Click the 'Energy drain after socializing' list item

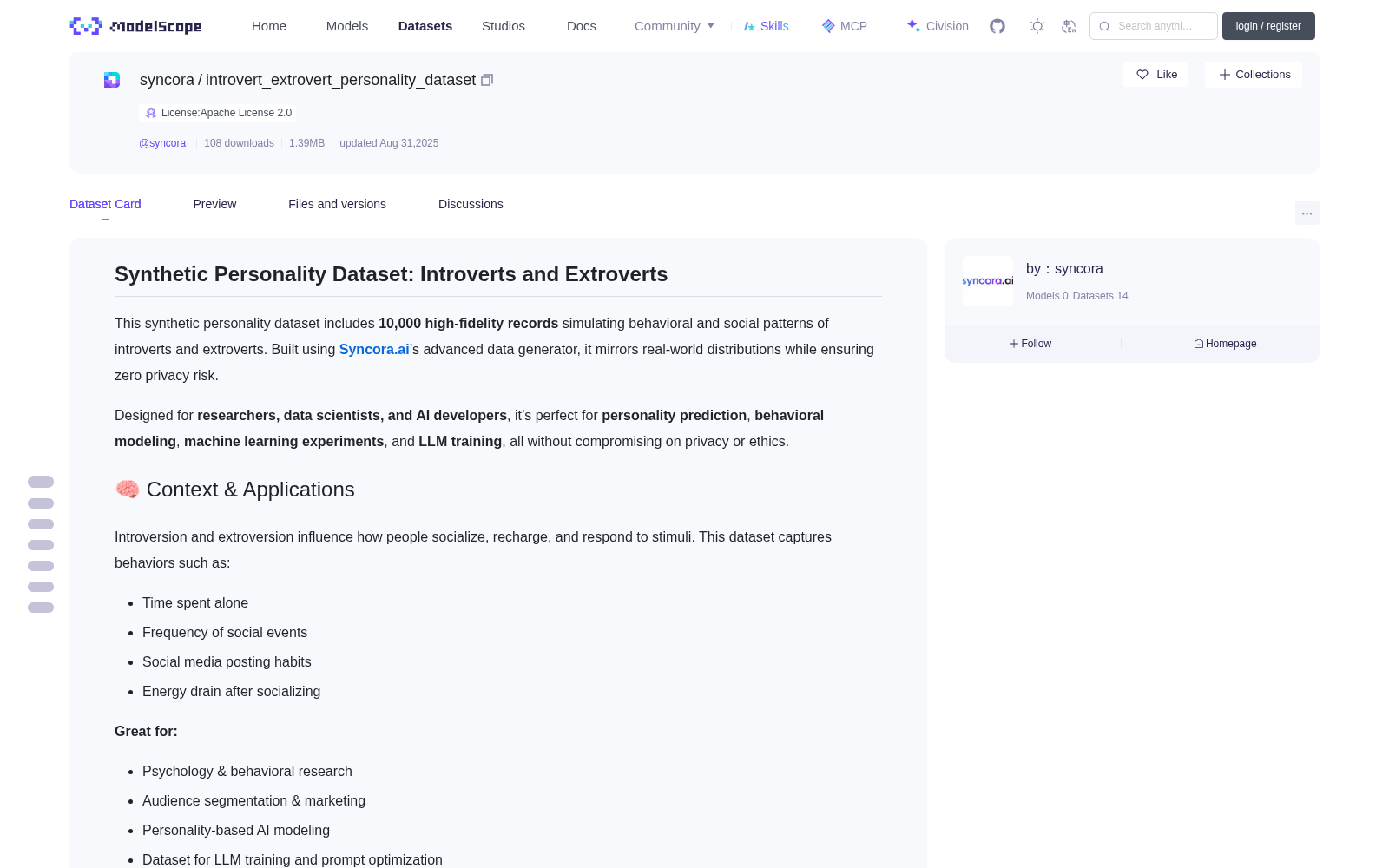click(x=231, y=691)
